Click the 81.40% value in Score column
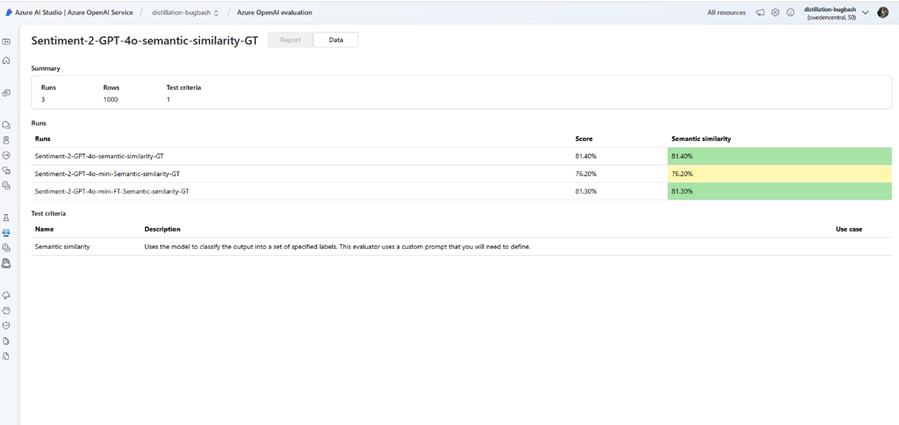The width and height of the screenshot is (899, 425). tap(585, 156)
